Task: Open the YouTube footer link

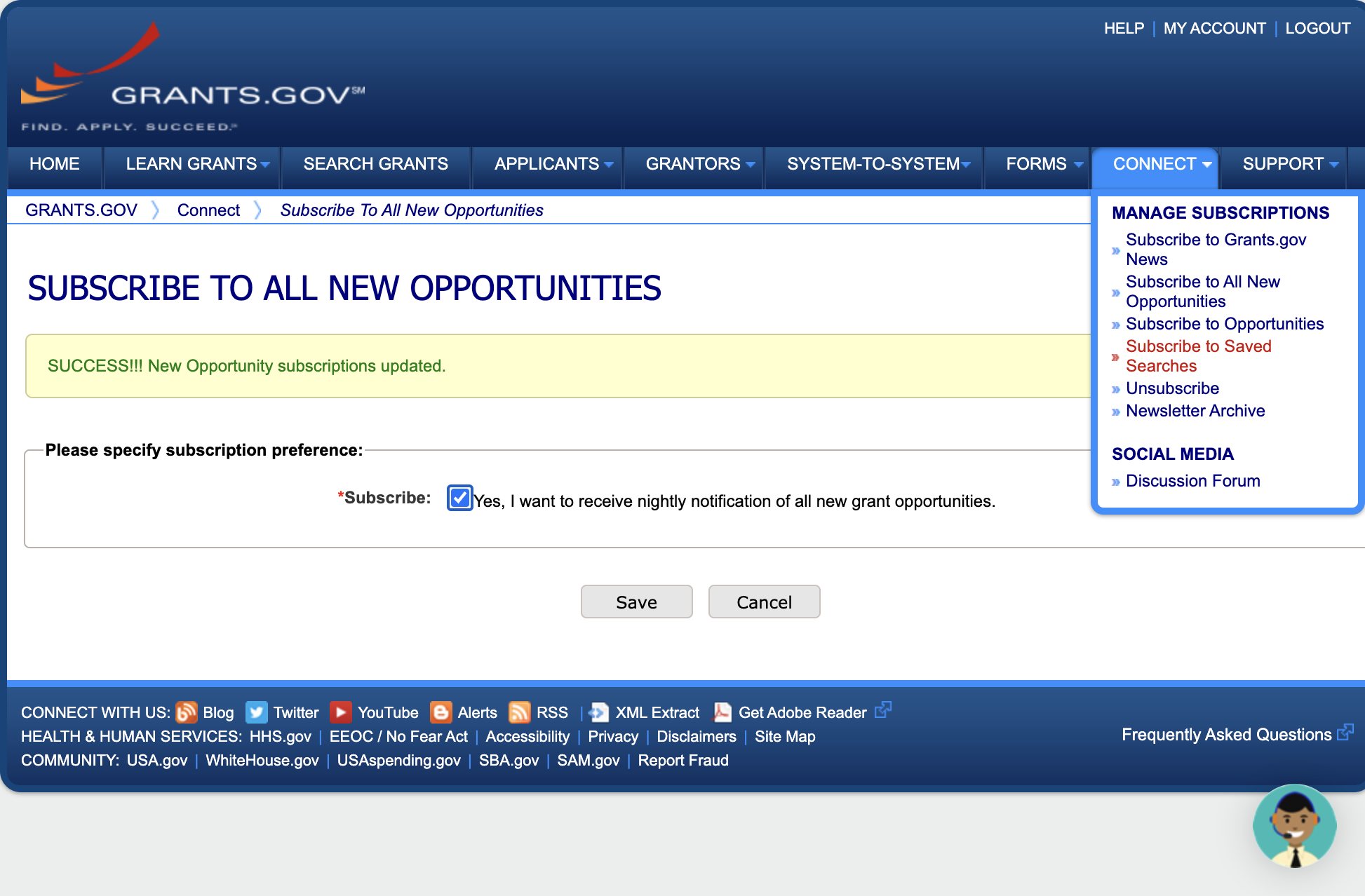Action: (x=388, y=713)
